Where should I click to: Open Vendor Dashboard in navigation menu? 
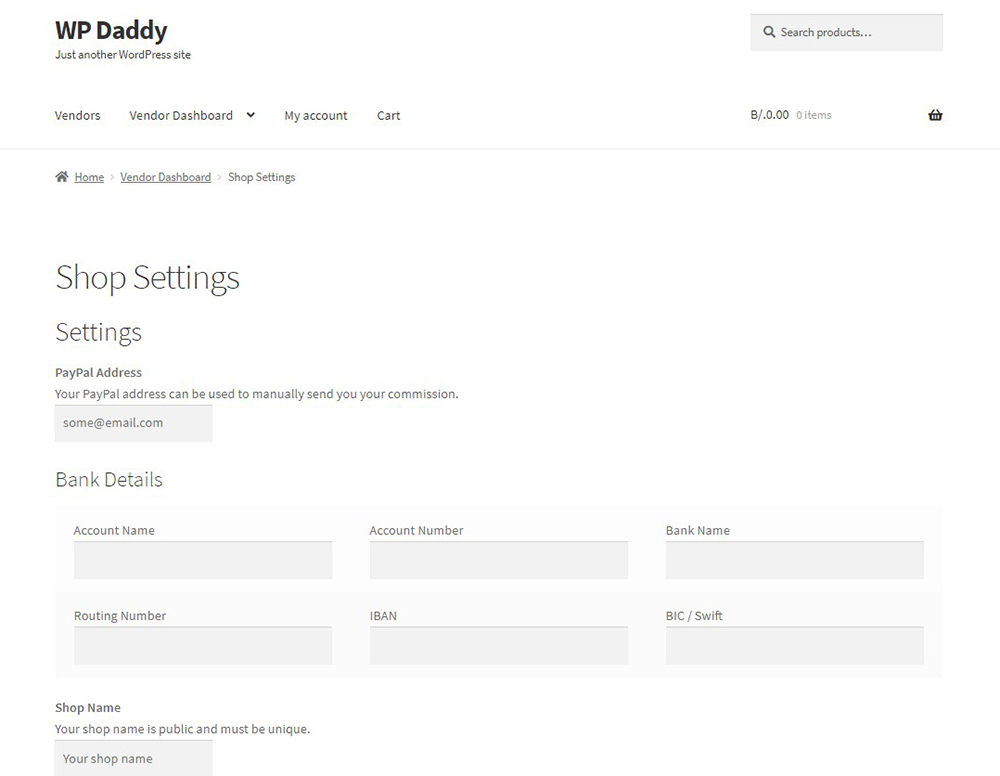181,115
